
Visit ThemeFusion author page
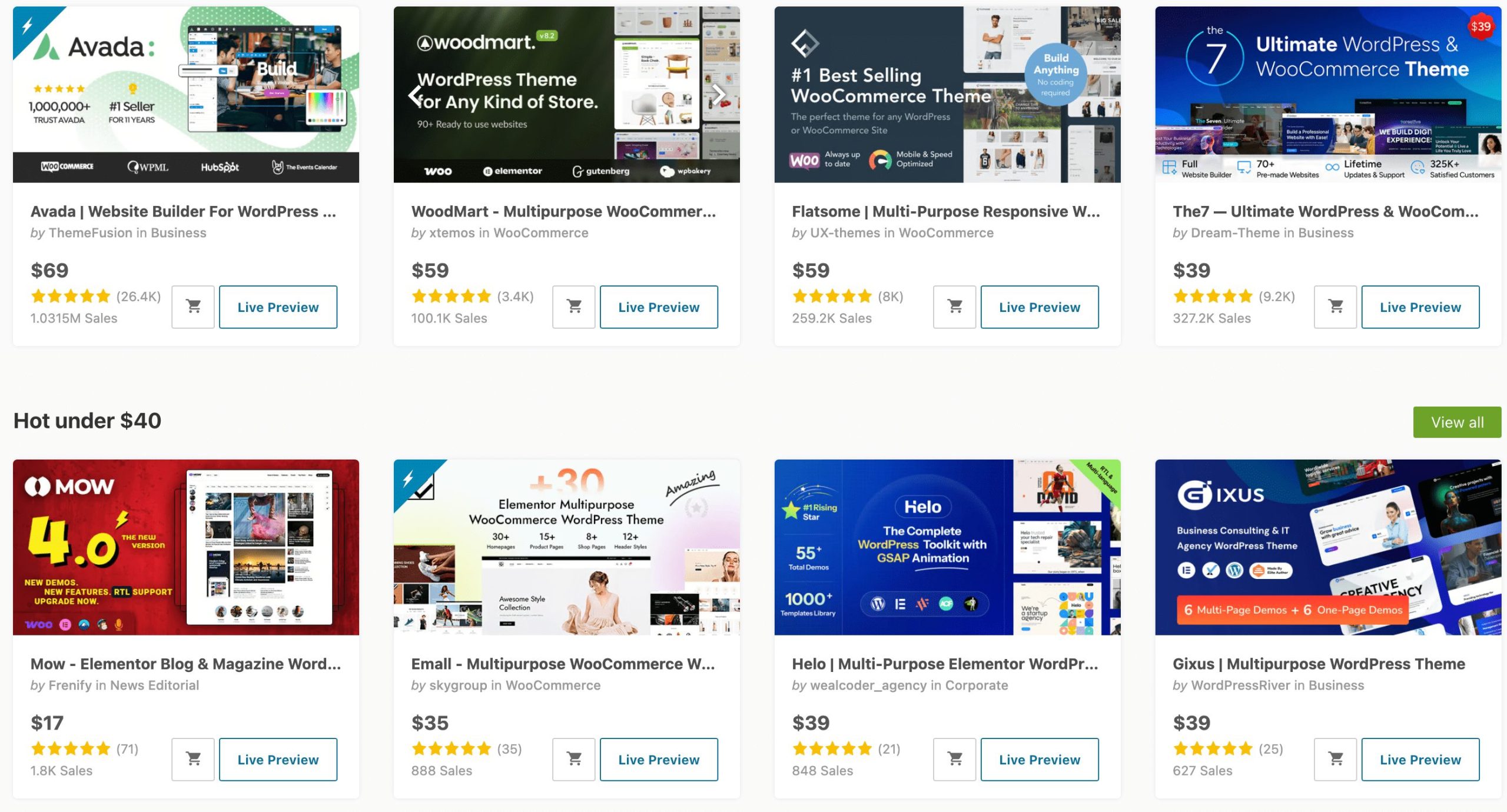[x=91, y=233]
